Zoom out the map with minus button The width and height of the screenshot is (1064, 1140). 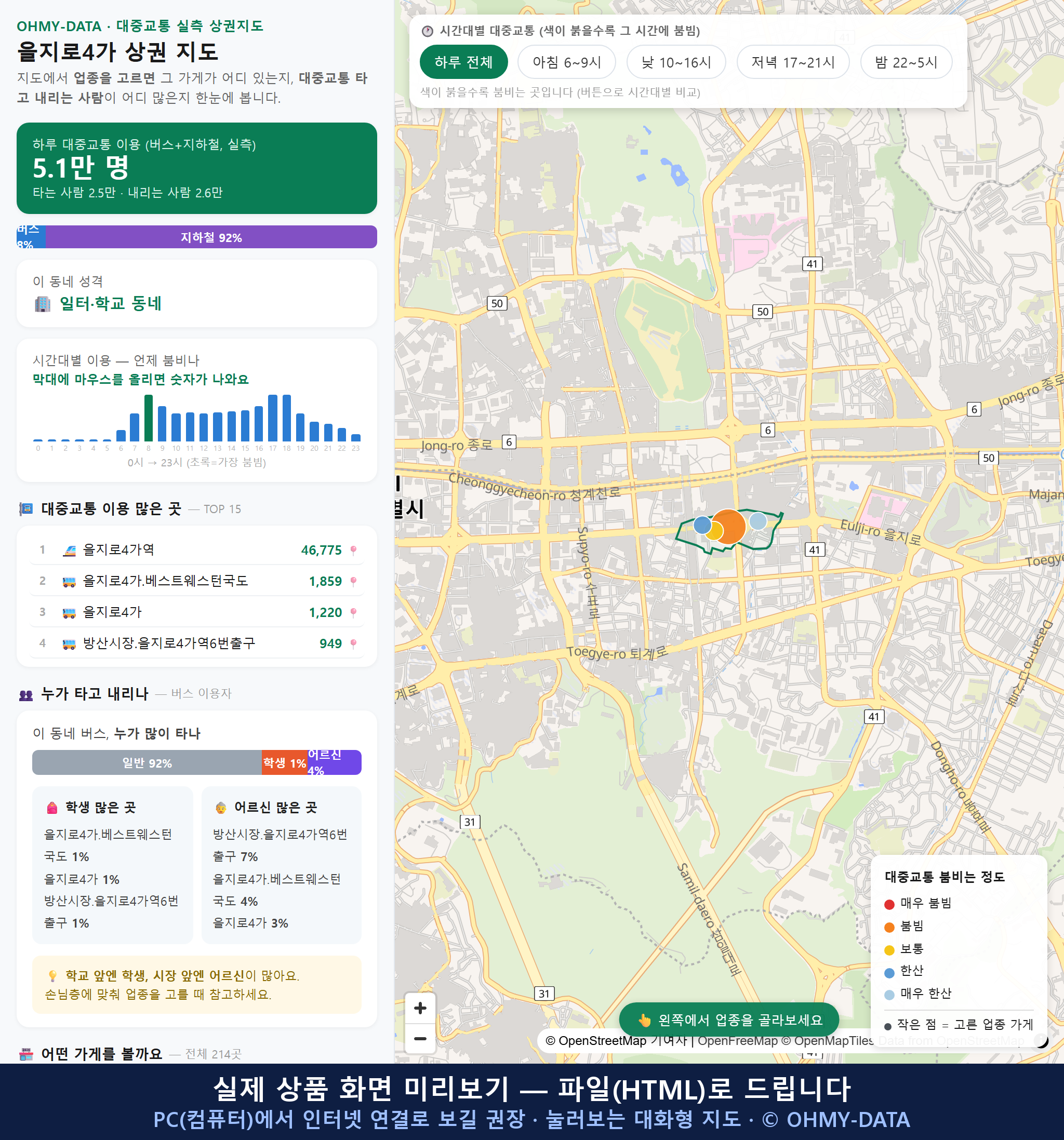tap(420, 1039)
